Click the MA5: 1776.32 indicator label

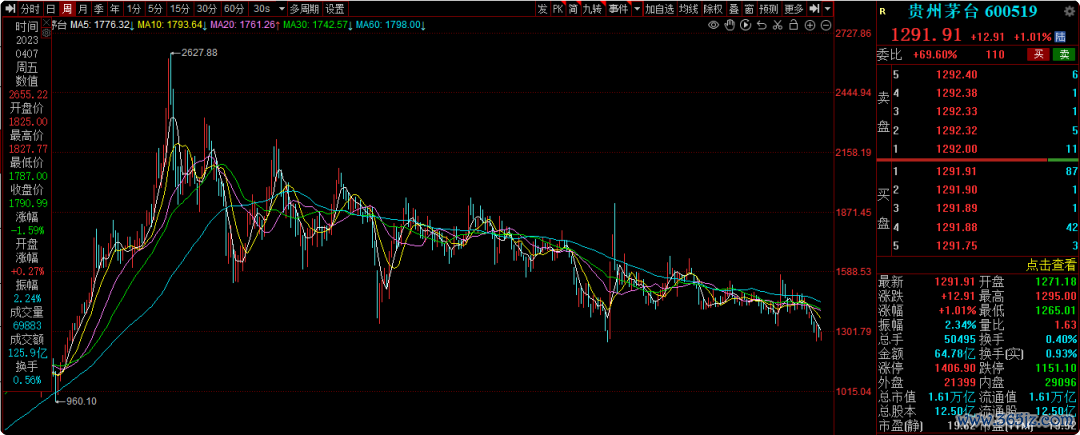point(100,25)
